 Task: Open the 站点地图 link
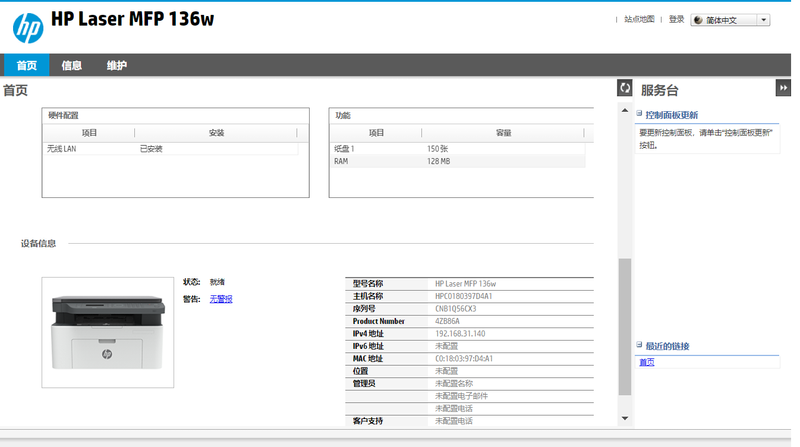(x=639, y=19)
